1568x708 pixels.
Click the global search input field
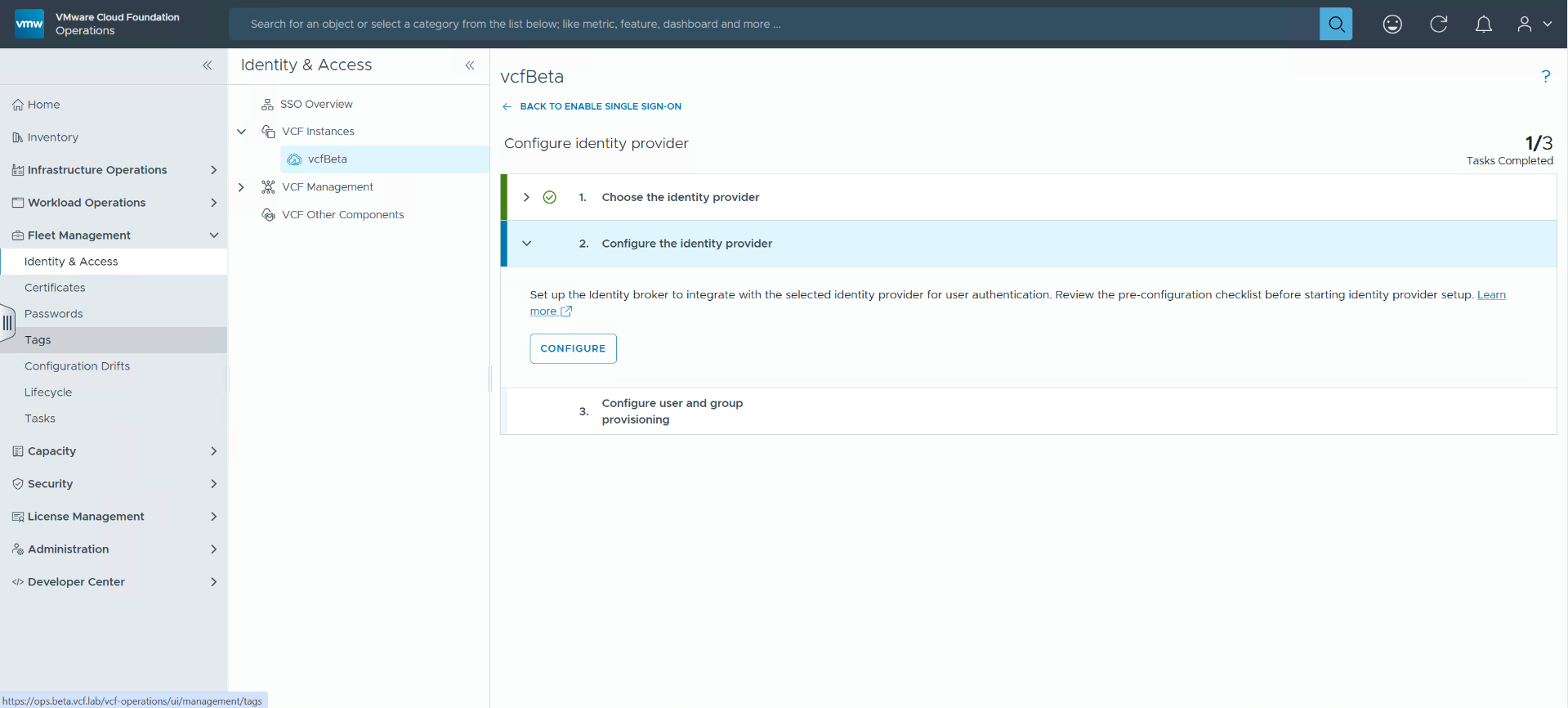[x=774, y=25]
